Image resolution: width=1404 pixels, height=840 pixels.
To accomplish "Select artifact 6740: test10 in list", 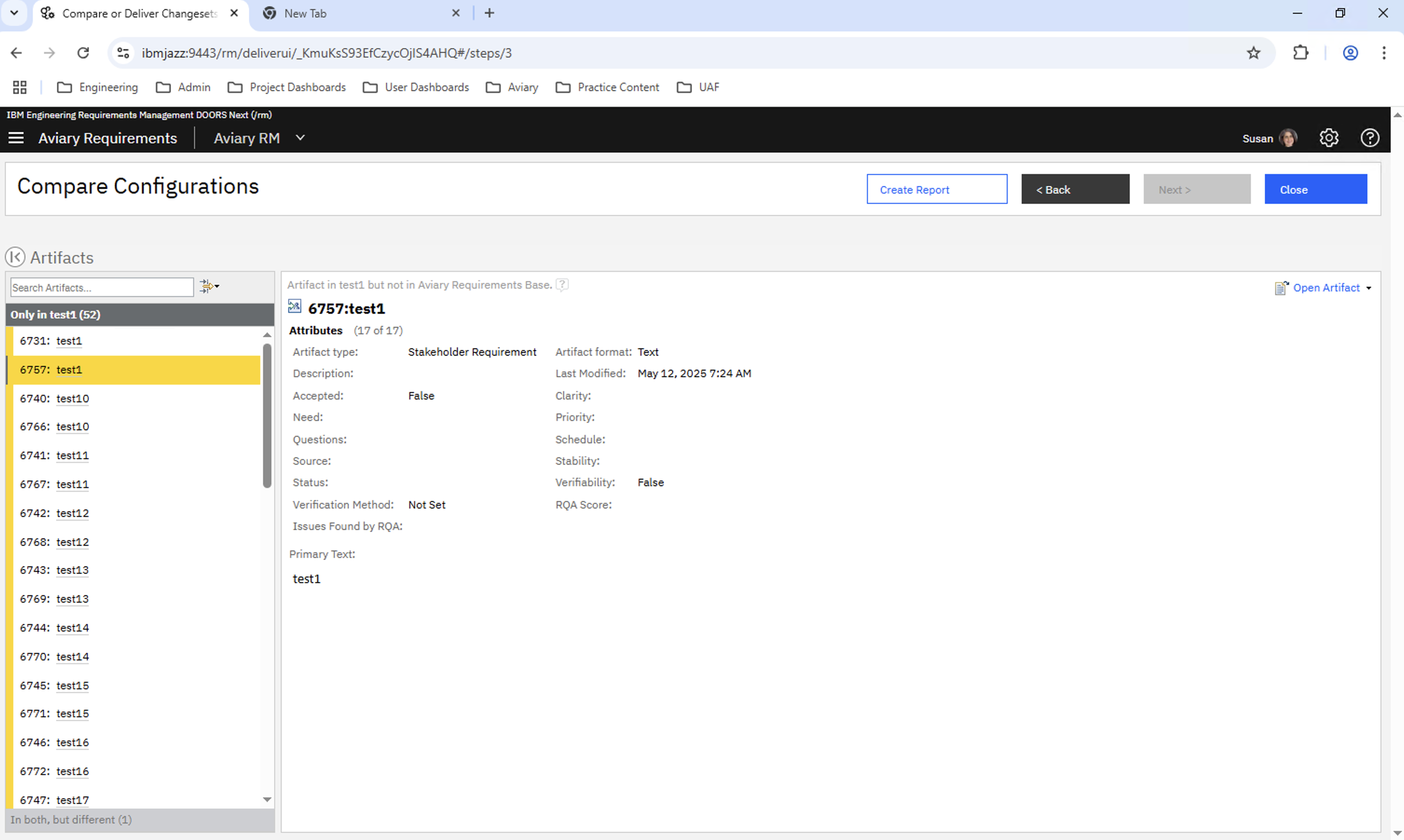I will [72, 399].
